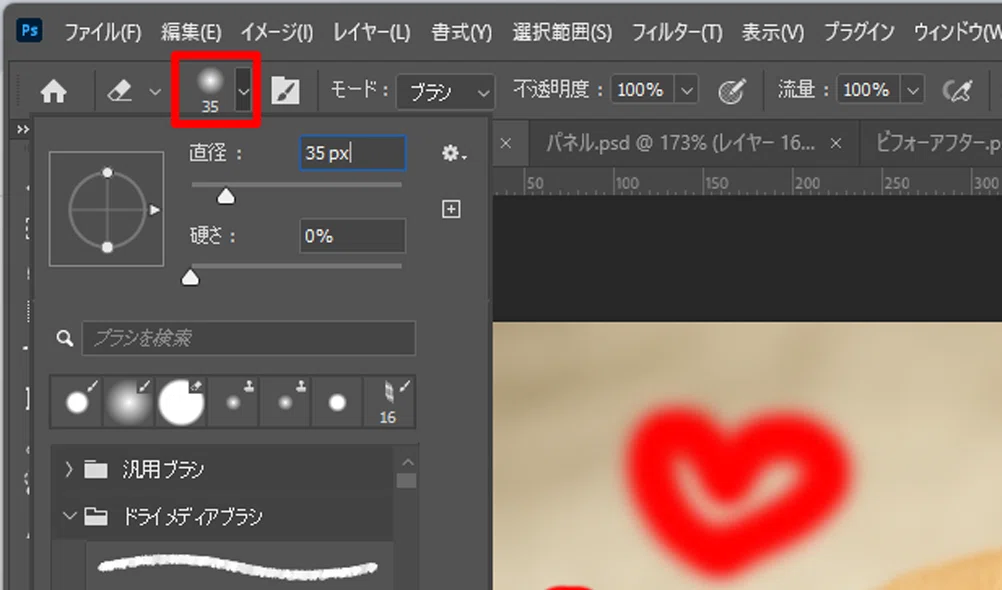
Task: Select the large soft round recent brush
Action: click(x=128, y=401)
